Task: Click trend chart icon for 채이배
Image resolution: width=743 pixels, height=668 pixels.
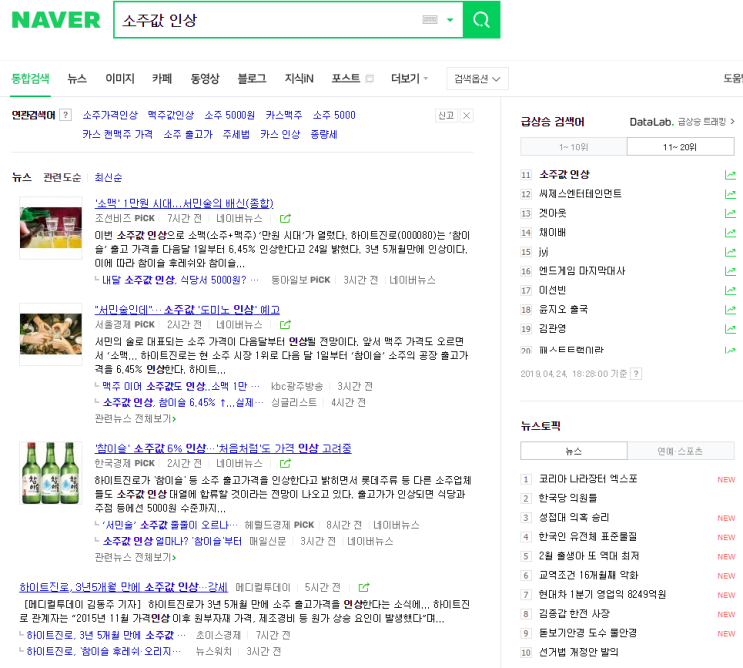Action: pyautogui.click(x=730, y=233)
